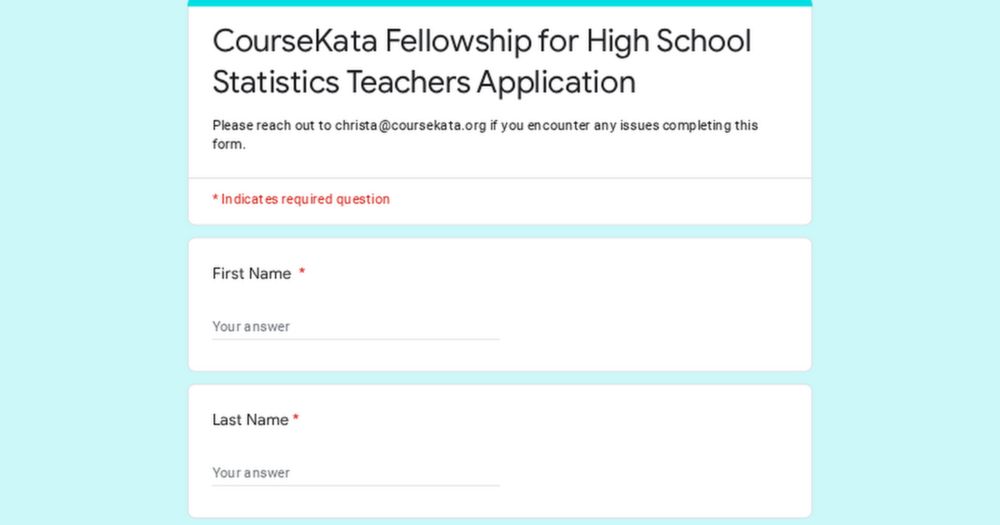
Task: Click the 'Last Name' question label
Action: coord(251,420)
